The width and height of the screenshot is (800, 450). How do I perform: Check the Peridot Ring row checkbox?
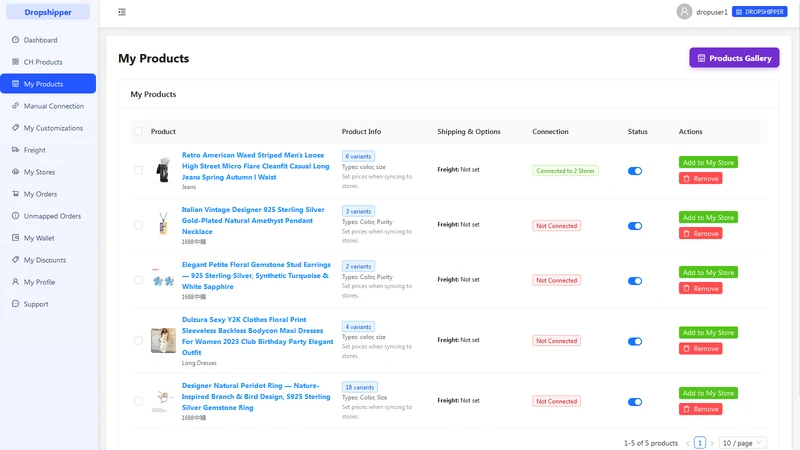coord(138,401)
